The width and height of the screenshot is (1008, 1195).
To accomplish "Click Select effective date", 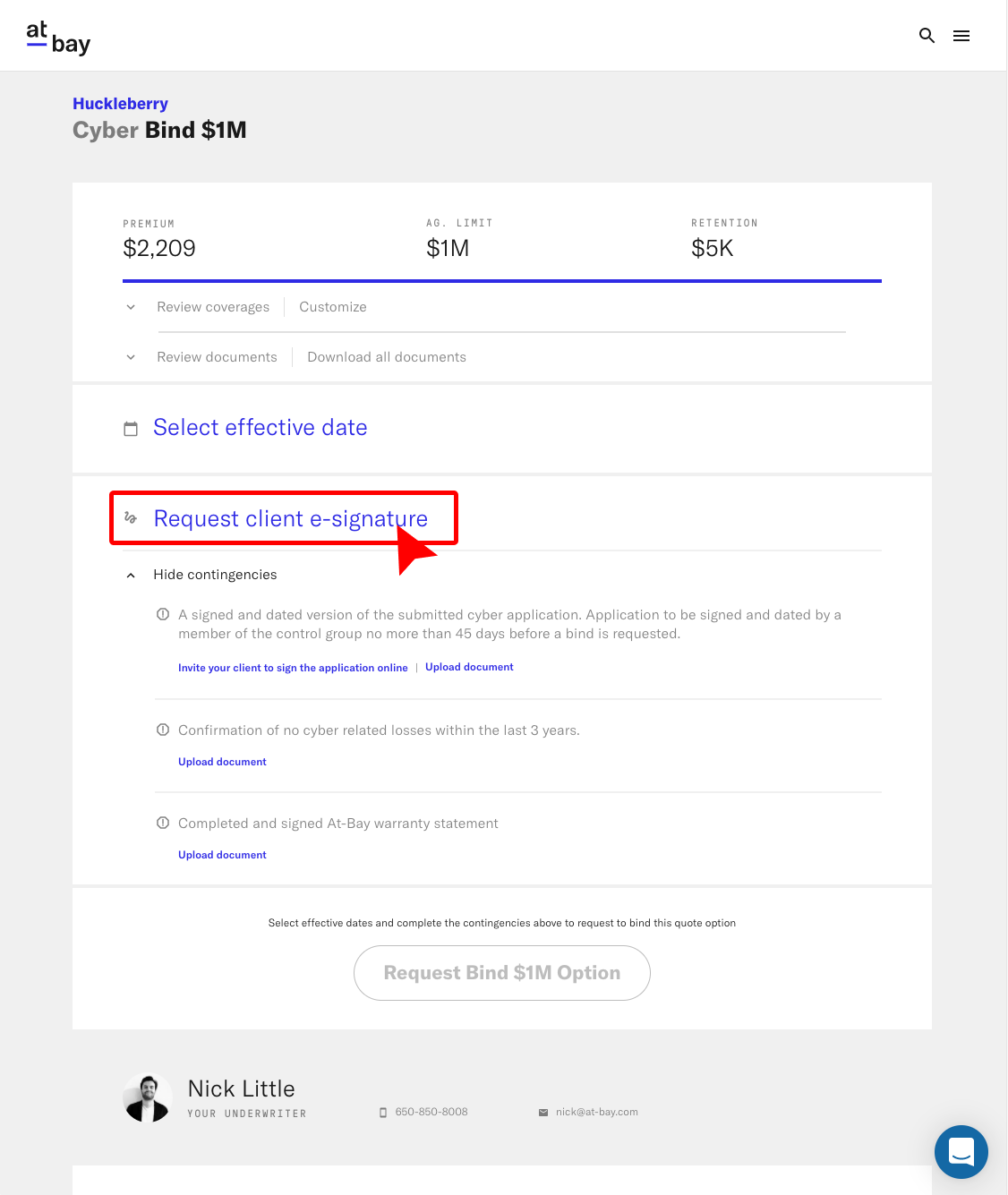I will tap(261, 428).
